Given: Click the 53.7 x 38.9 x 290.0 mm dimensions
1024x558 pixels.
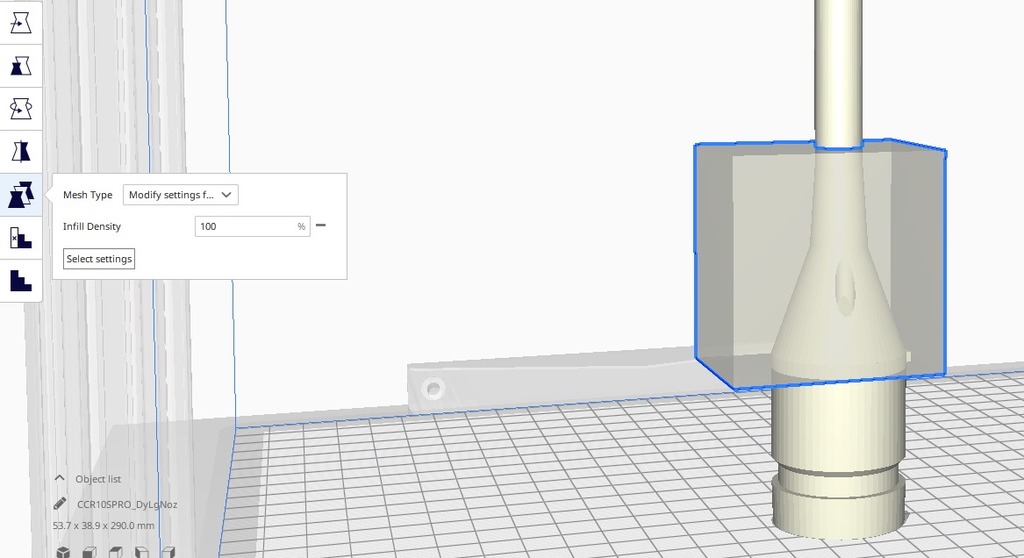Looking at the screenshot, I should click(x=104, y=525).
